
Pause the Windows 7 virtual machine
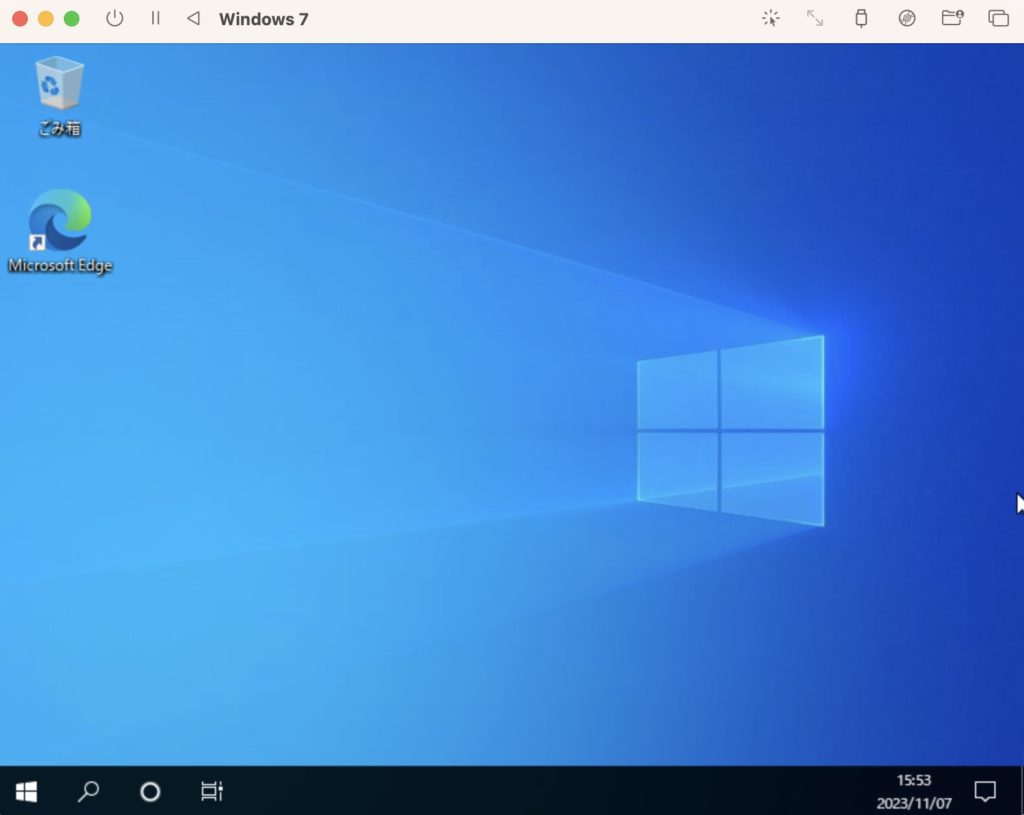tap(155, 18)
